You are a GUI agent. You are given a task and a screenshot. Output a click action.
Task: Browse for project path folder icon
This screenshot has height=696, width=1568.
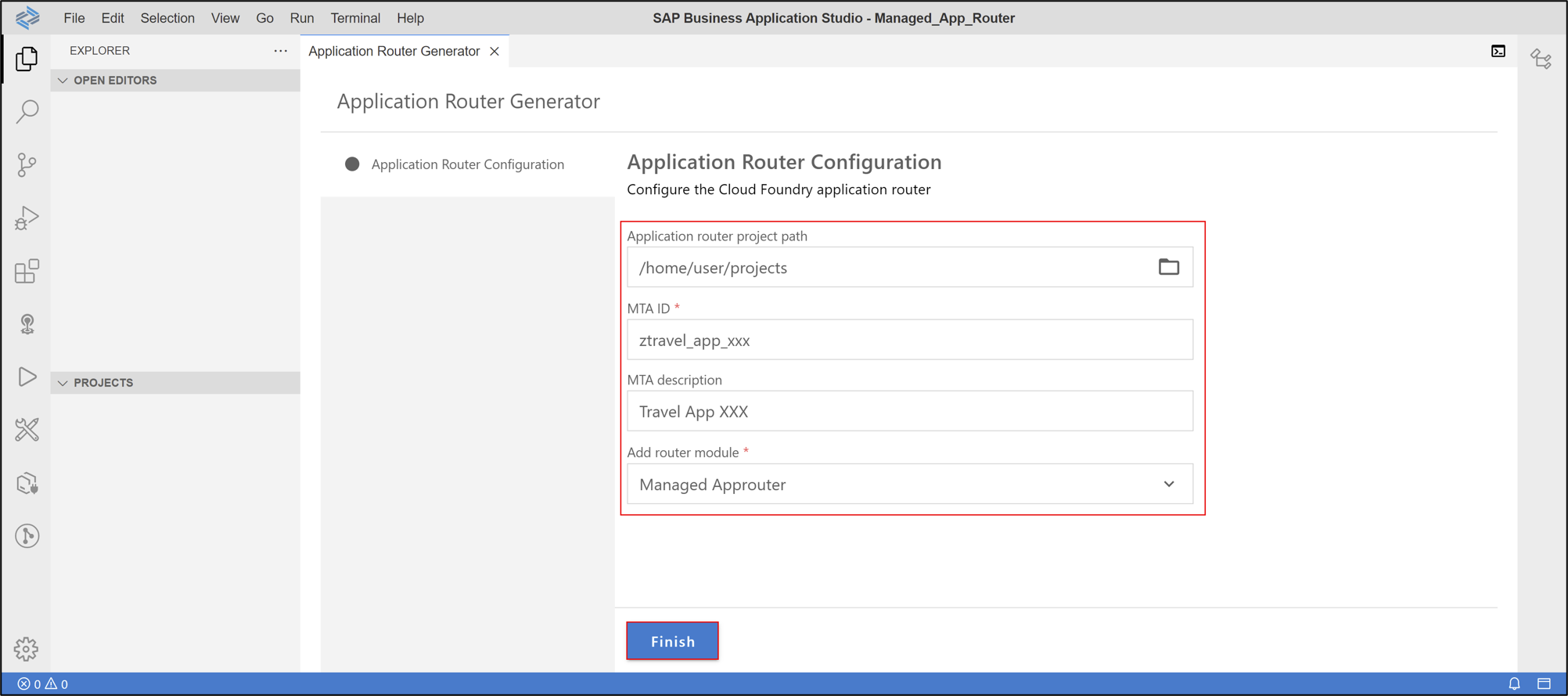(x=1169, y=267)
